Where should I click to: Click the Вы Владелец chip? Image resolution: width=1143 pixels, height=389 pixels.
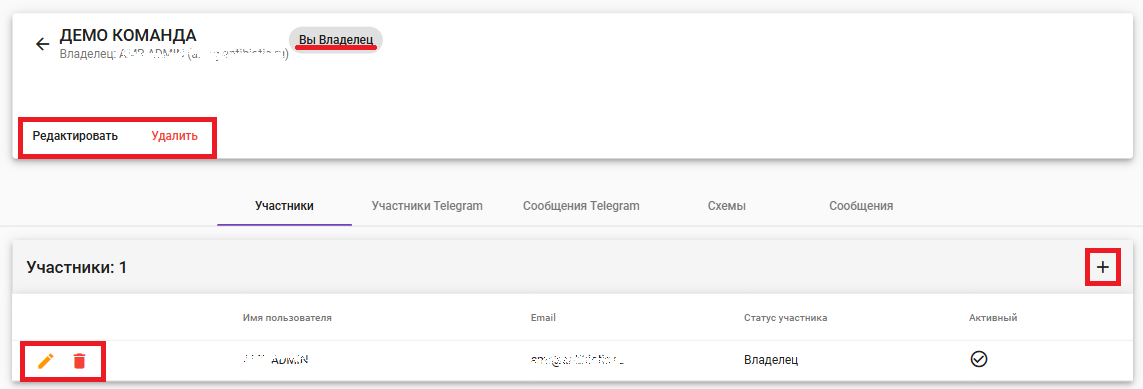point(336,39)
